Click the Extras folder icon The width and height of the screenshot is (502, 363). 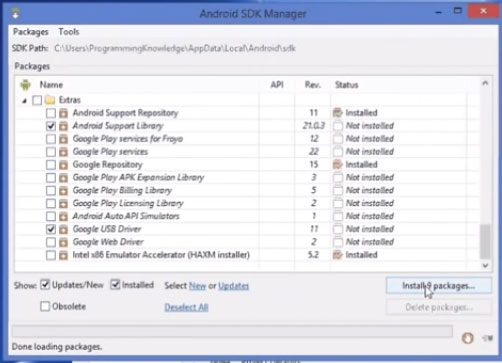coord(50,100)
